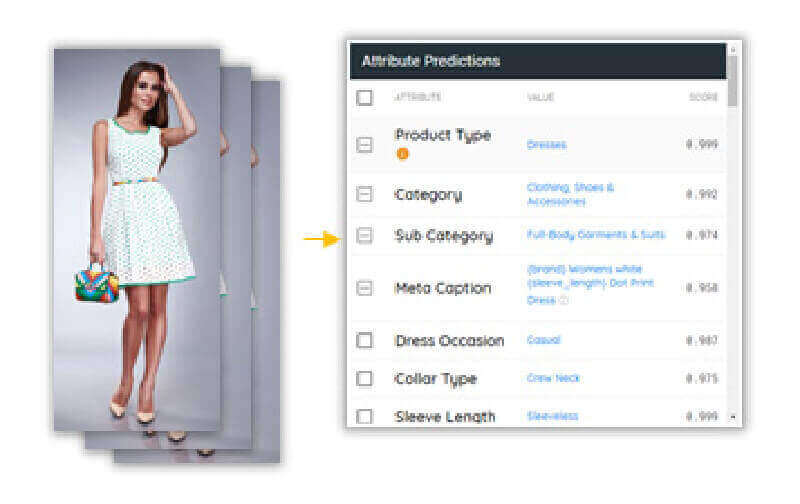Click the Sub Category attribute label

click(444, 236)
